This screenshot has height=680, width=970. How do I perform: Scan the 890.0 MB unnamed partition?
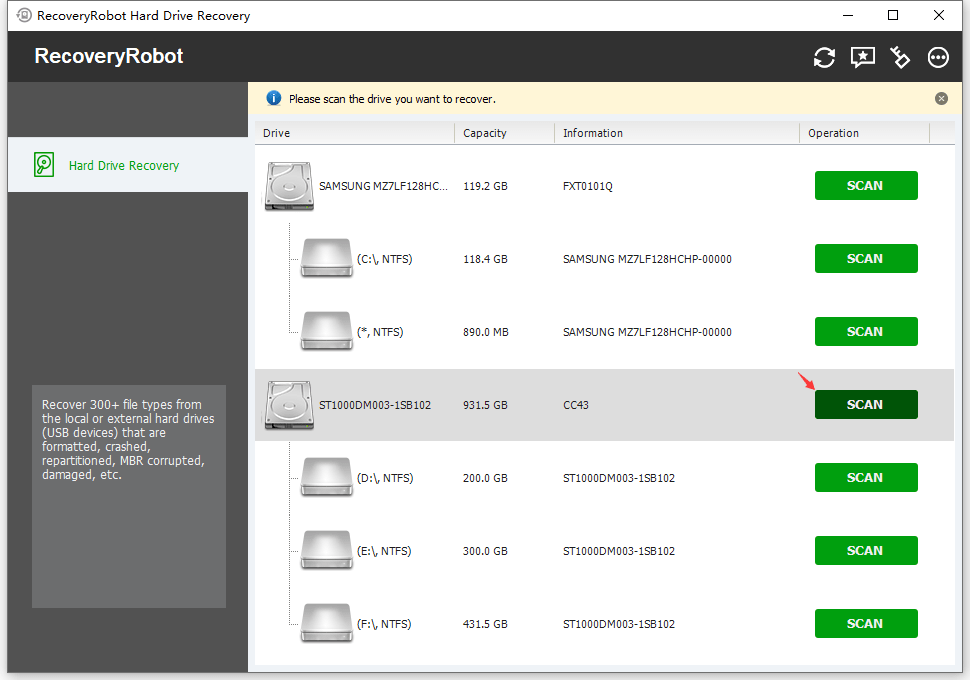click(866, 331)
